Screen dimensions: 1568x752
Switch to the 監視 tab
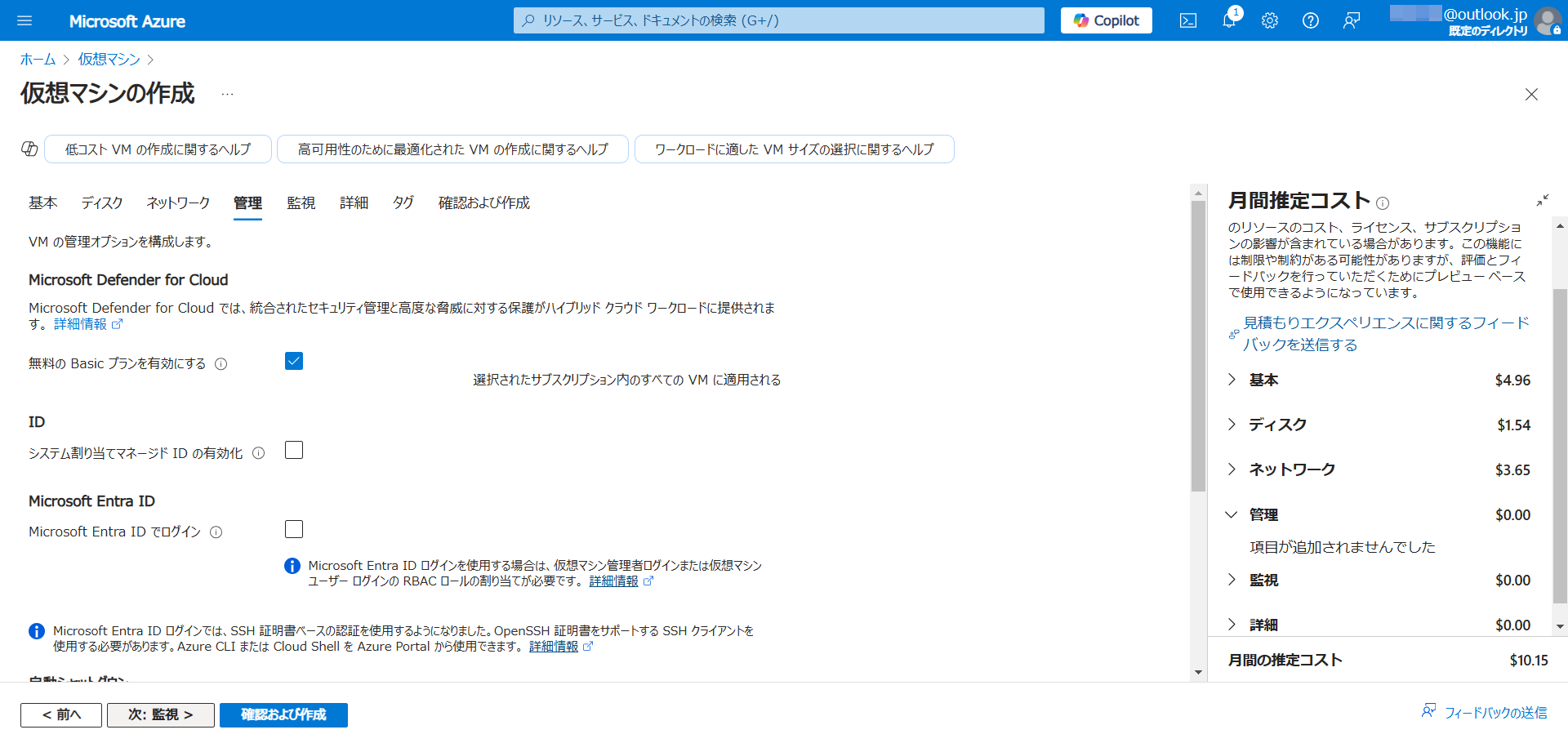(x=301, y=202)
